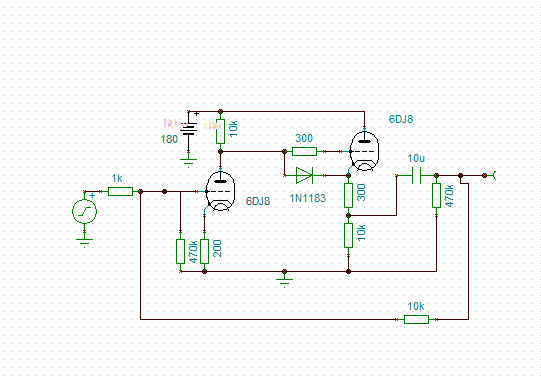Click the '470k' label next to the 200 resistor

click(193, 251)
